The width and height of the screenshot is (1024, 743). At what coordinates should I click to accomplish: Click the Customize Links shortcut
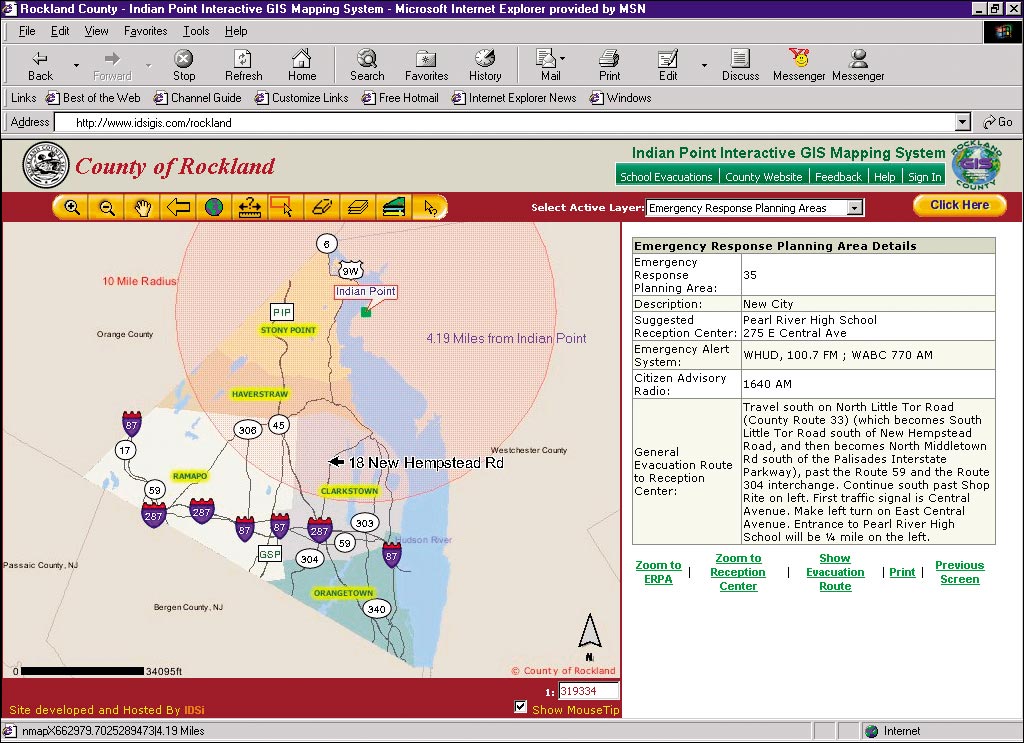click(x=302, y=98)
